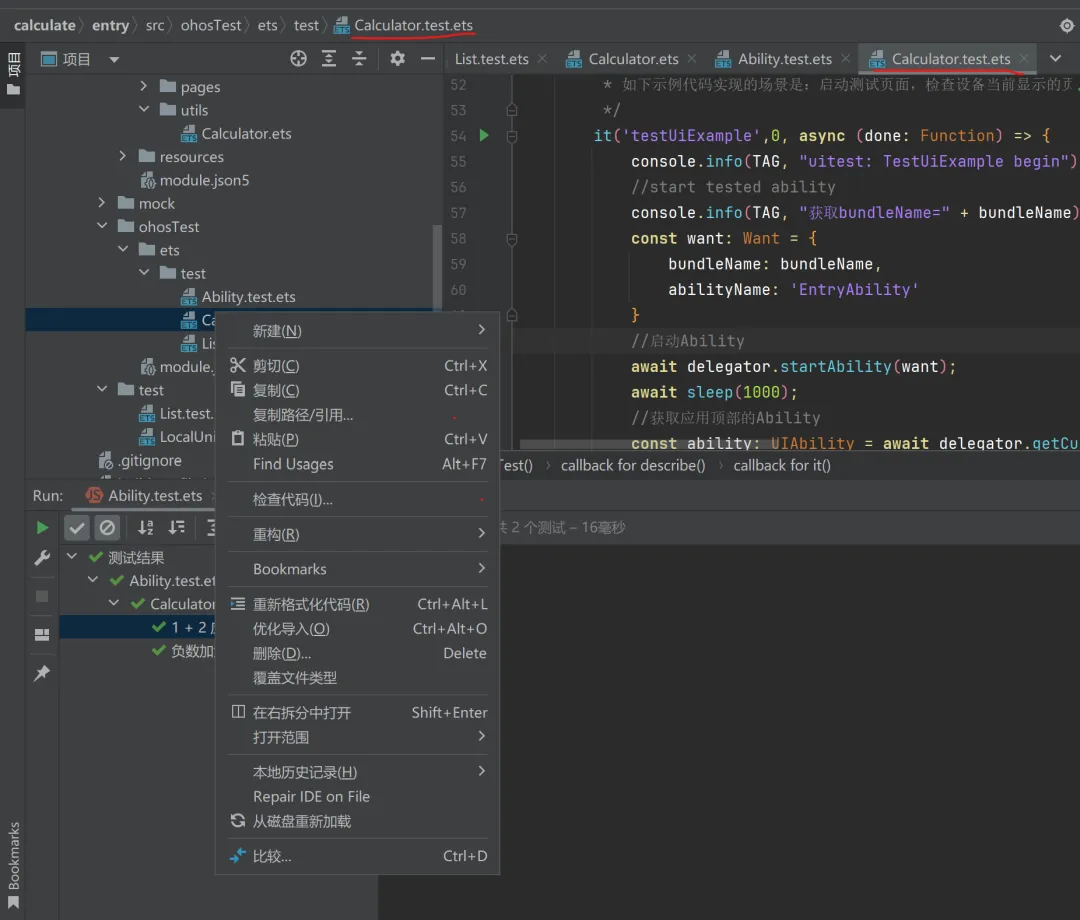Click the wrench icon in Run panel
This screenshot has height=920, width=1080.
tap(42, 558)
